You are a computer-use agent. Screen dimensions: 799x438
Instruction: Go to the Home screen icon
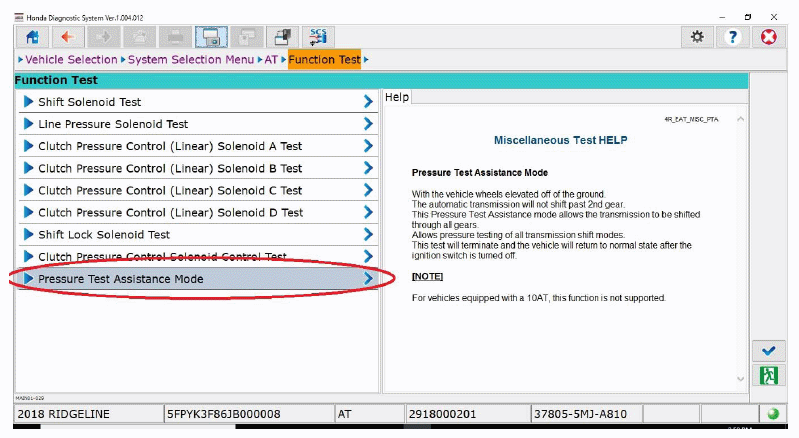coord(33,37)
